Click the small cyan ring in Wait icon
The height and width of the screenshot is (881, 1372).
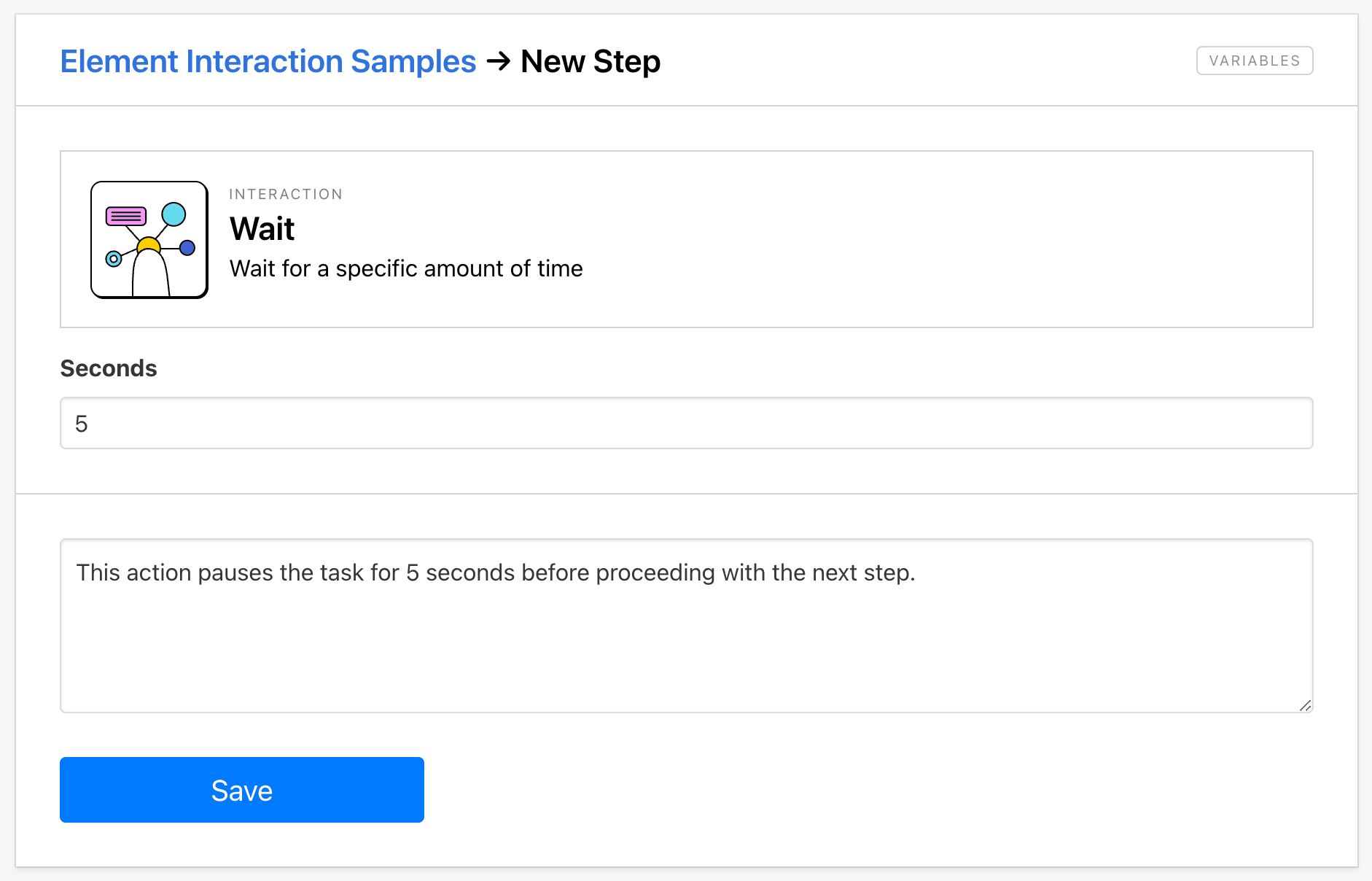pos(114,259)
